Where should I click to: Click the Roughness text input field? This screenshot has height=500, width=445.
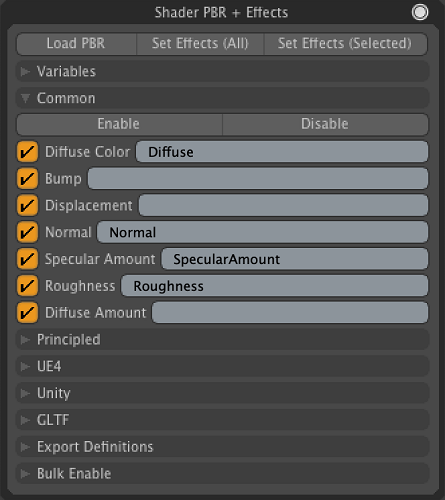click(x=274, y=286)
